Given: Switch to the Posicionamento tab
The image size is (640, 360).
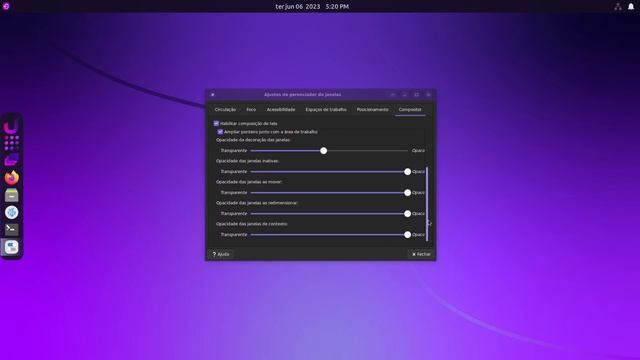Looking at the screenshot, I should tap(373, 109).
